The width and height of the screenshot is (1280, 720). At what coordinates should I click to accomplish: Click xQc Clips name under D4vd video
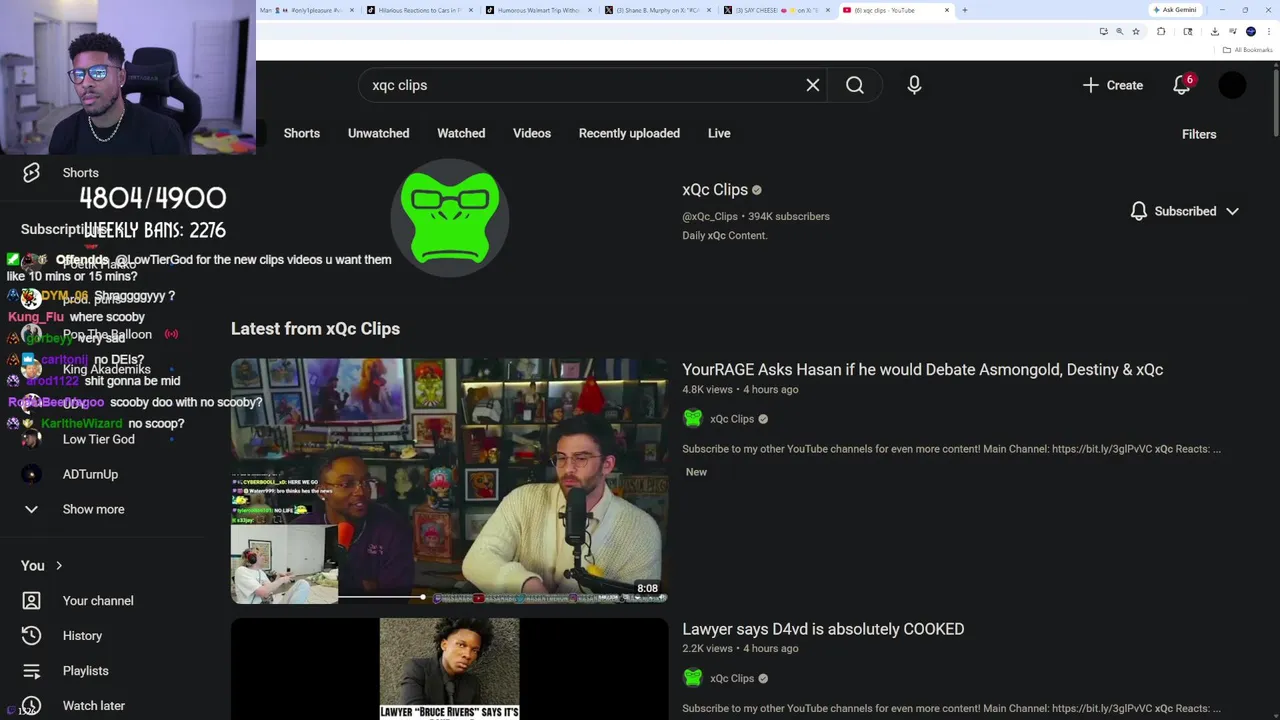(732, 678)
